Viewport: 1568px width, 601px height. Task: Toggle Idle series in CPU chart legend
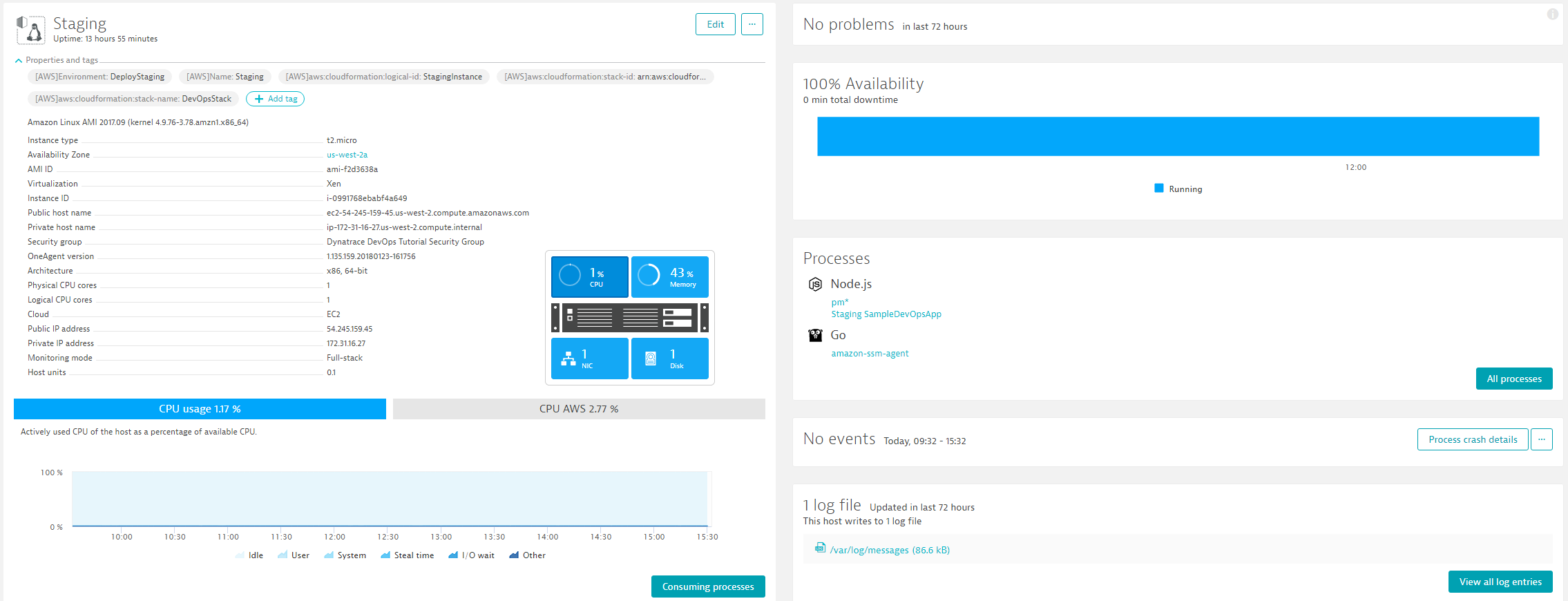pos(249,555)
